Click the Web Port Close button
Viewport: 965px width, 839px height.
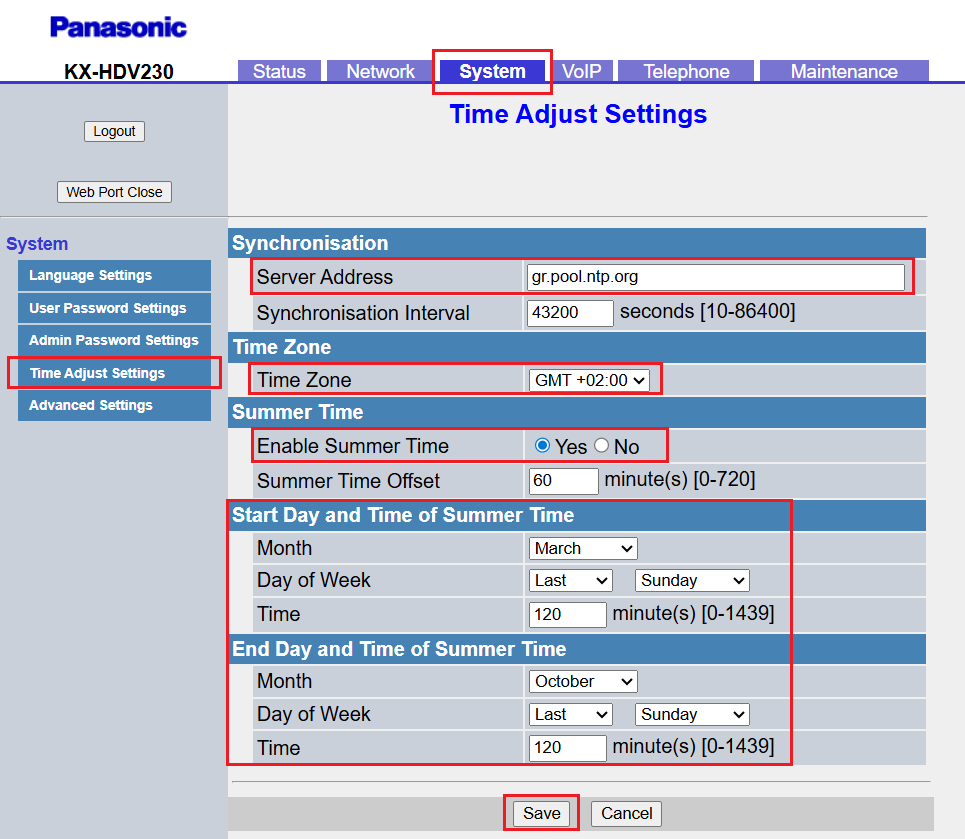click(114, 192)
